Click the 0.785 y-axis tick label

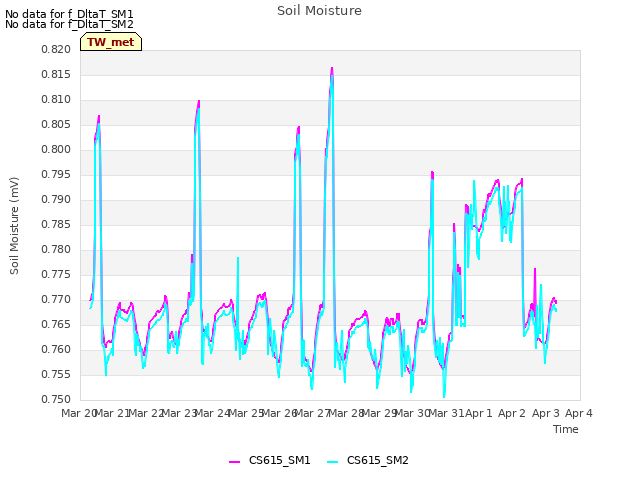pos(56,224)
